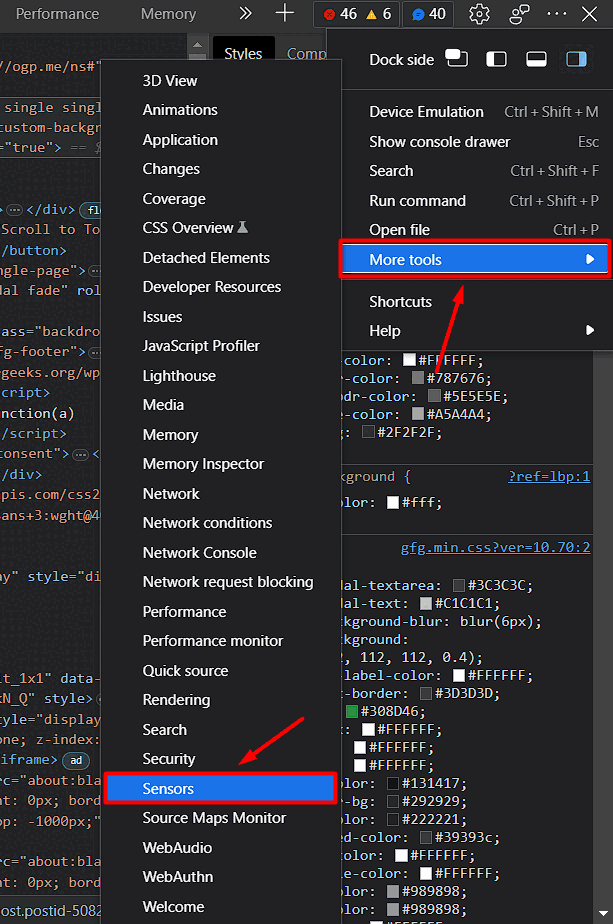Open DevTools settings gear icon
The image size is (613, 924).
tap(480, 14)
